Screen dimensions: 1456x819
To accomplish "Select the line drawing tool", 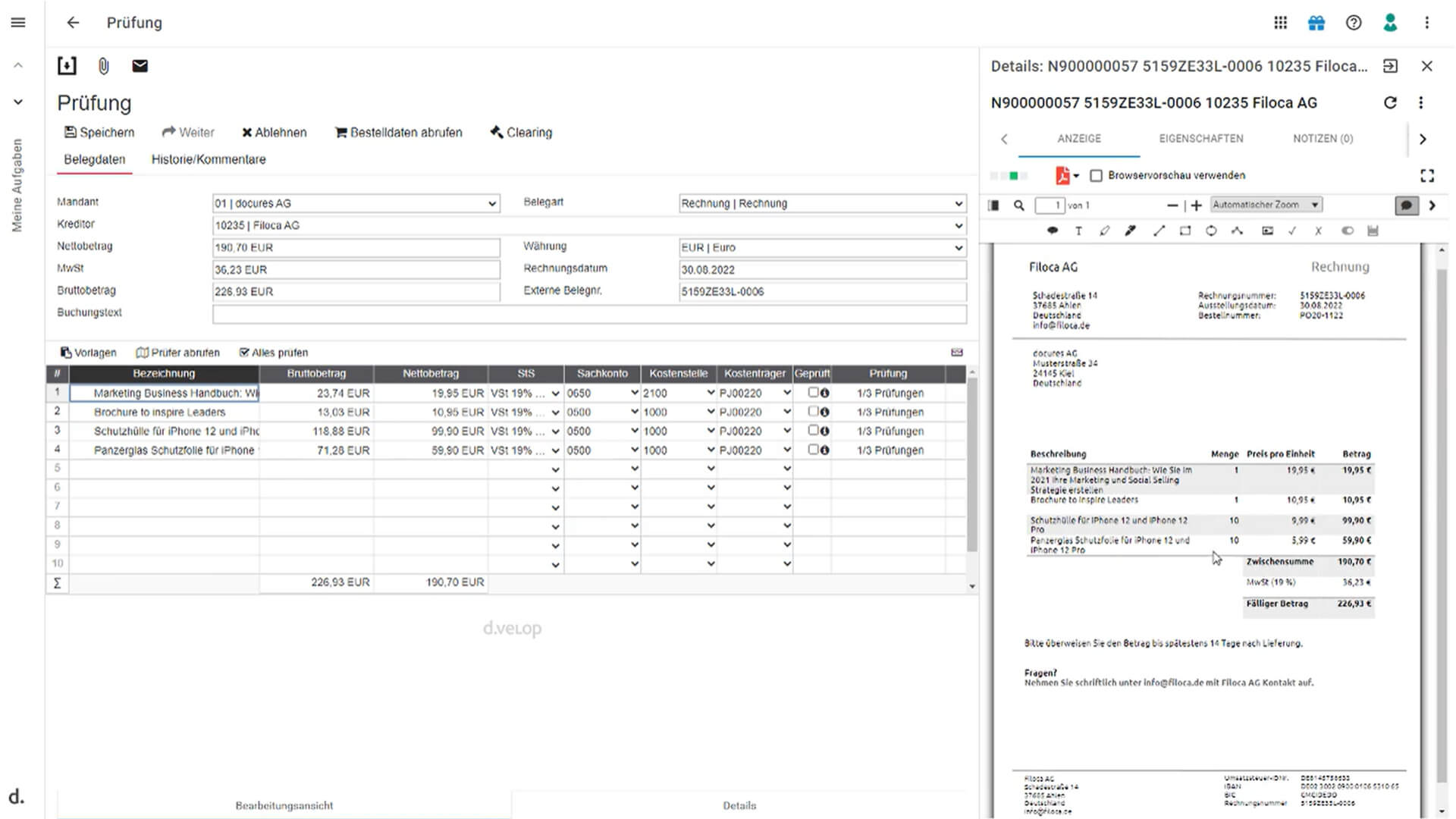I will click(1159, 231).
